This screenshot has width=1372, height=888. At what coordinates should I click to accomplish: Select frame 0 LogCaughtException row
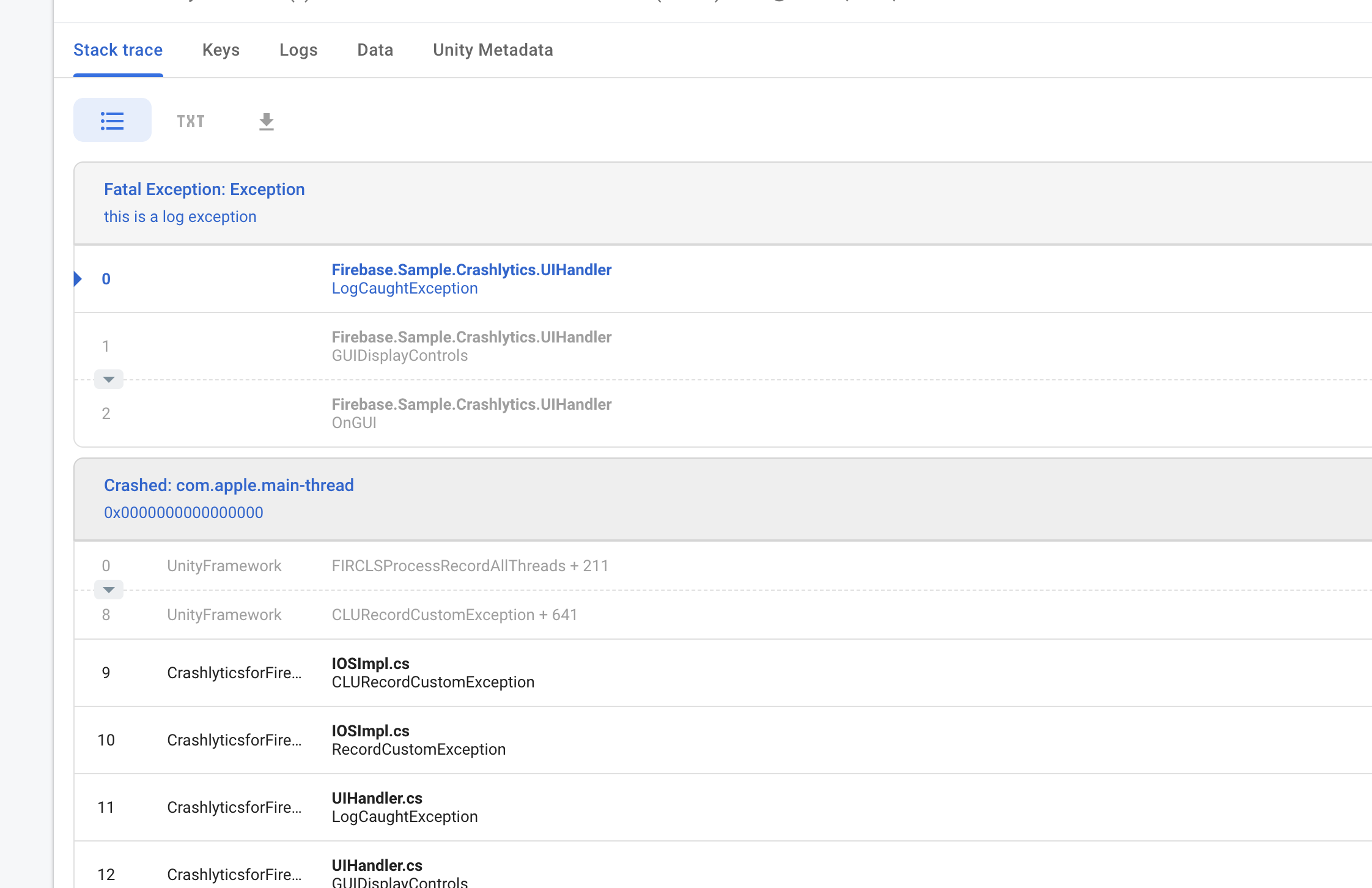pos(471,279)
